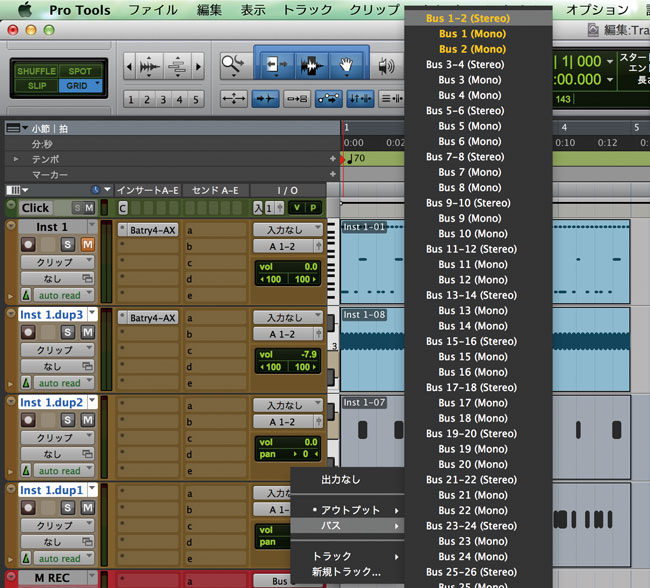Select the Scrubber speaker tool
The height and width of the screenshot is (588, 650).
pos(386,65)
